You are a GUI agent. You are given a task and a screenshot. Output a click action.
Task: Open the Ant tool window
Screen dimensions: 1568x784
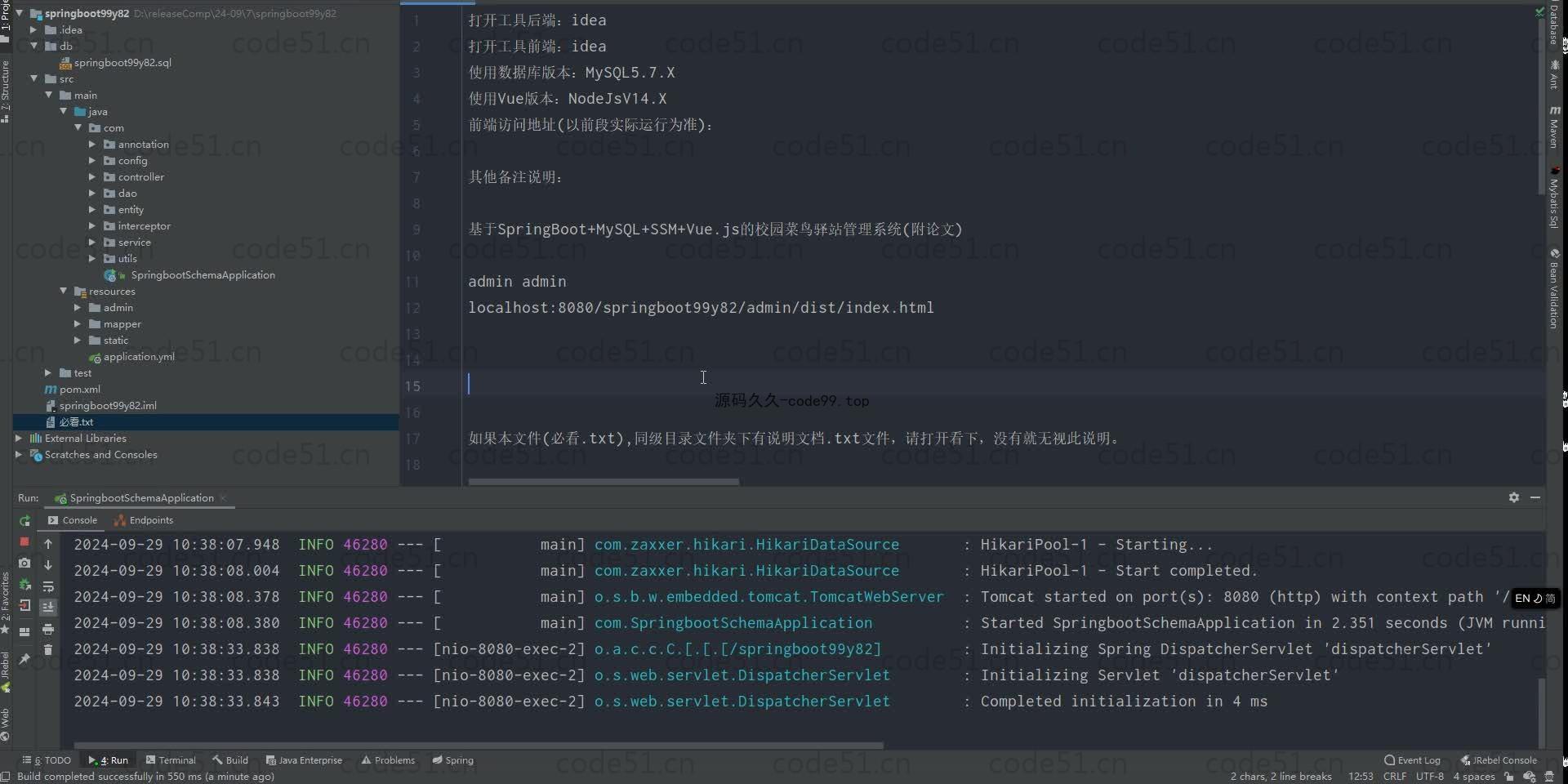(1554, 75)
